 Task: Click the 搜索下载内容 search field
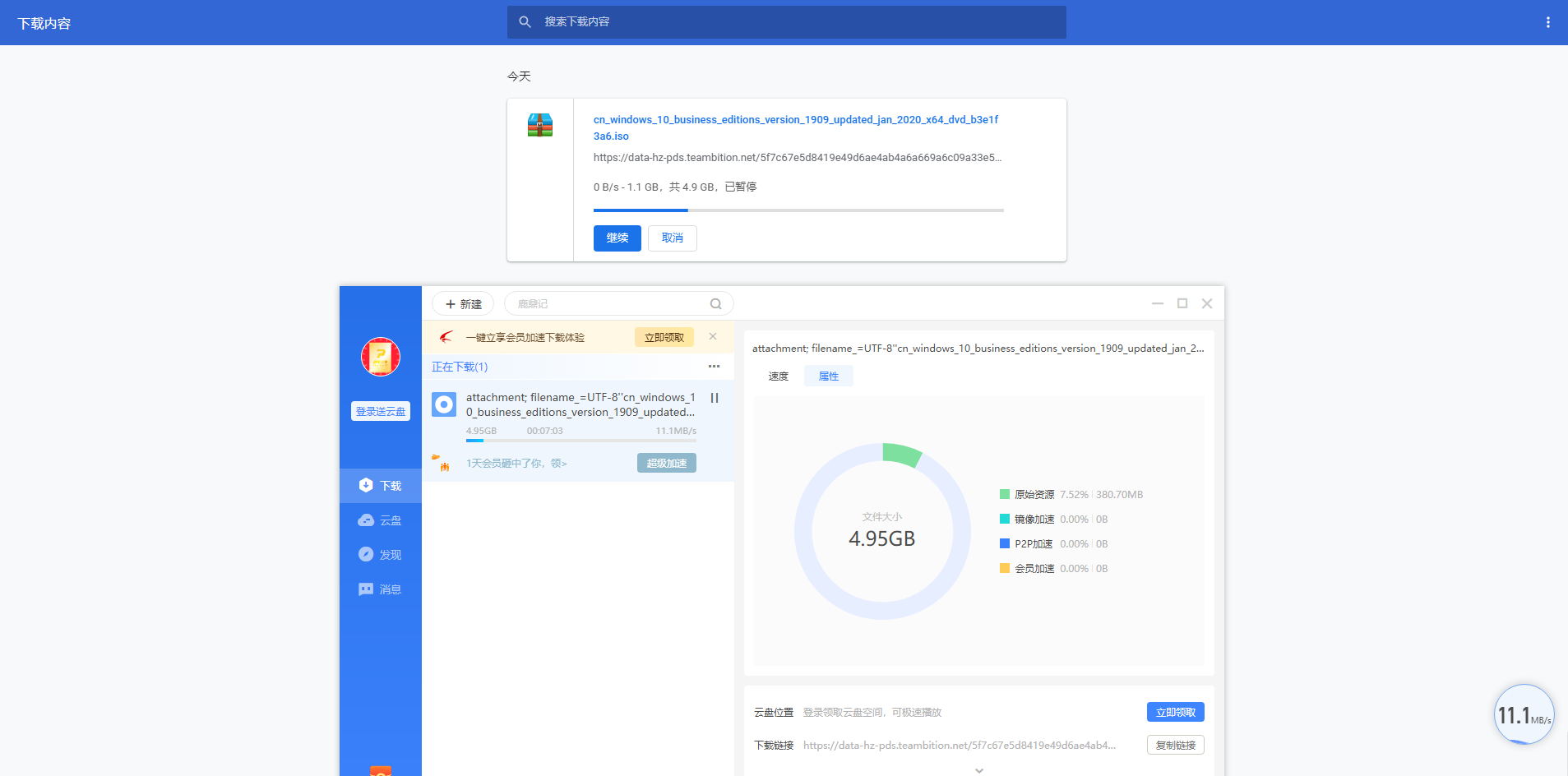tap(787, 22)
